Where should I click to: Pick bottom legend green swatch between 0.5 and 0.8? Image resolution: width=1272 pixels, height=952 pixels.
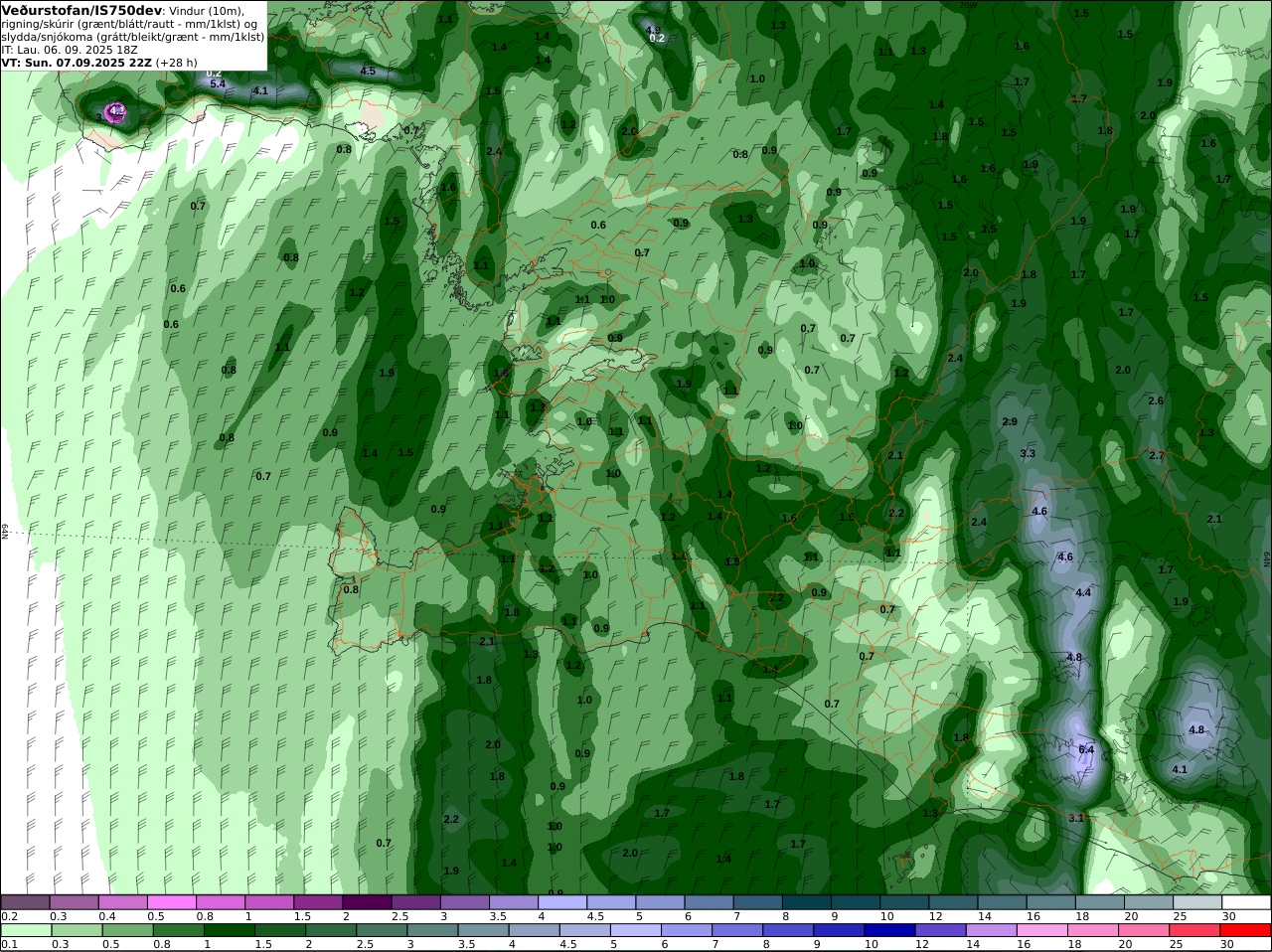click(127, 930)
